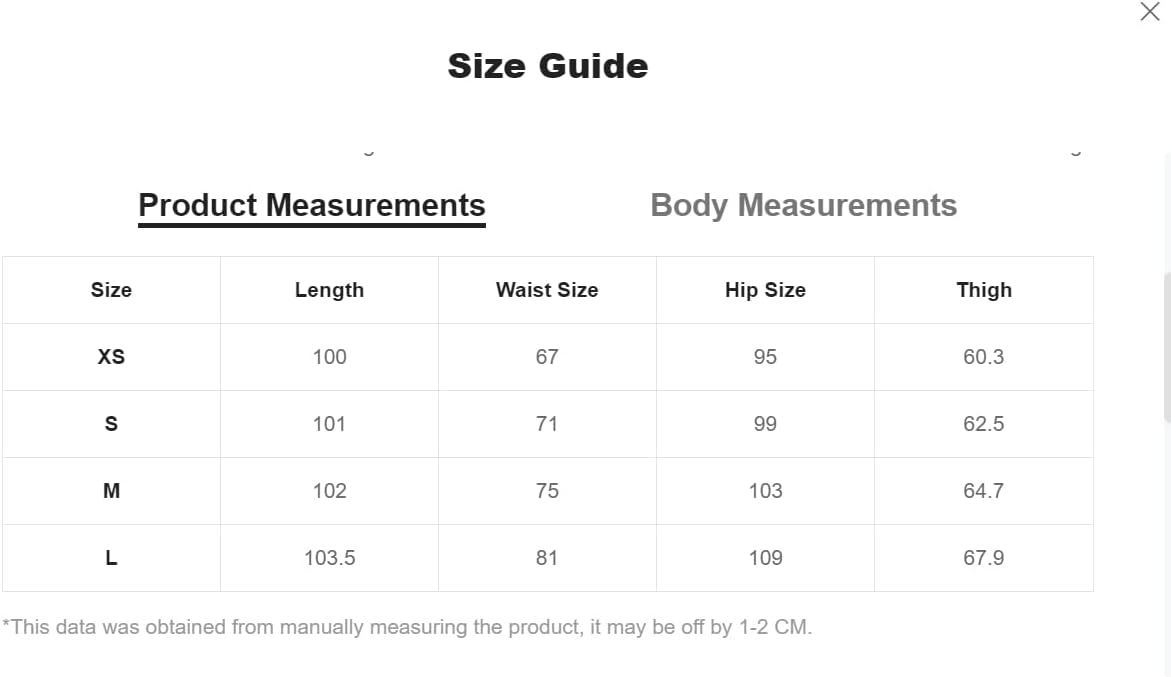Click the Thigh column header

(984, 290)
